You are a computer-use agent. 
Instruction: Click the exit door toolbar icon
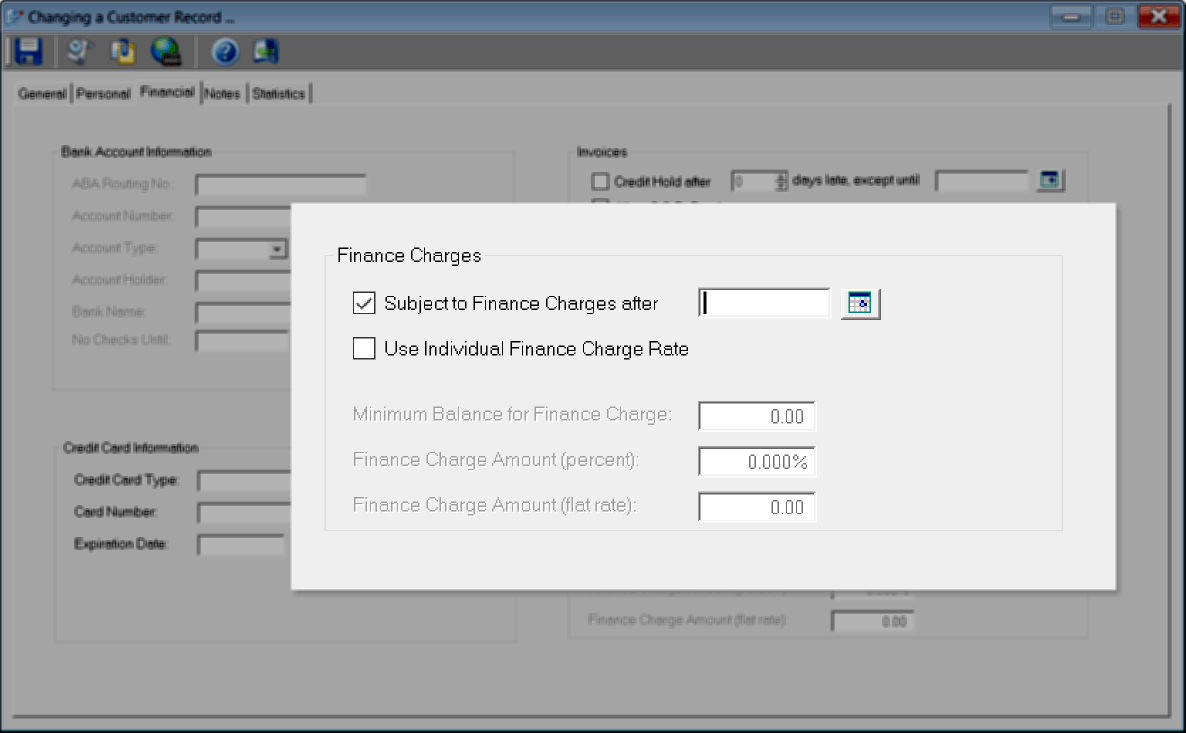[x=265, y=51]
